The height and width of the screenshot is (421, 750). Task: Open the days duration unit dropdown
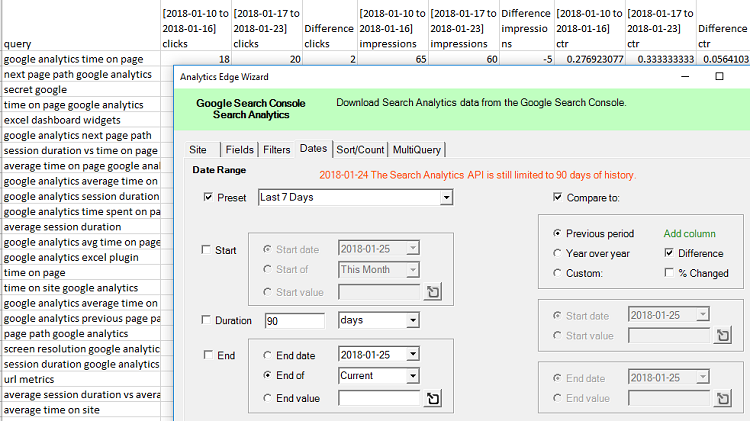(x=413, y=320)
